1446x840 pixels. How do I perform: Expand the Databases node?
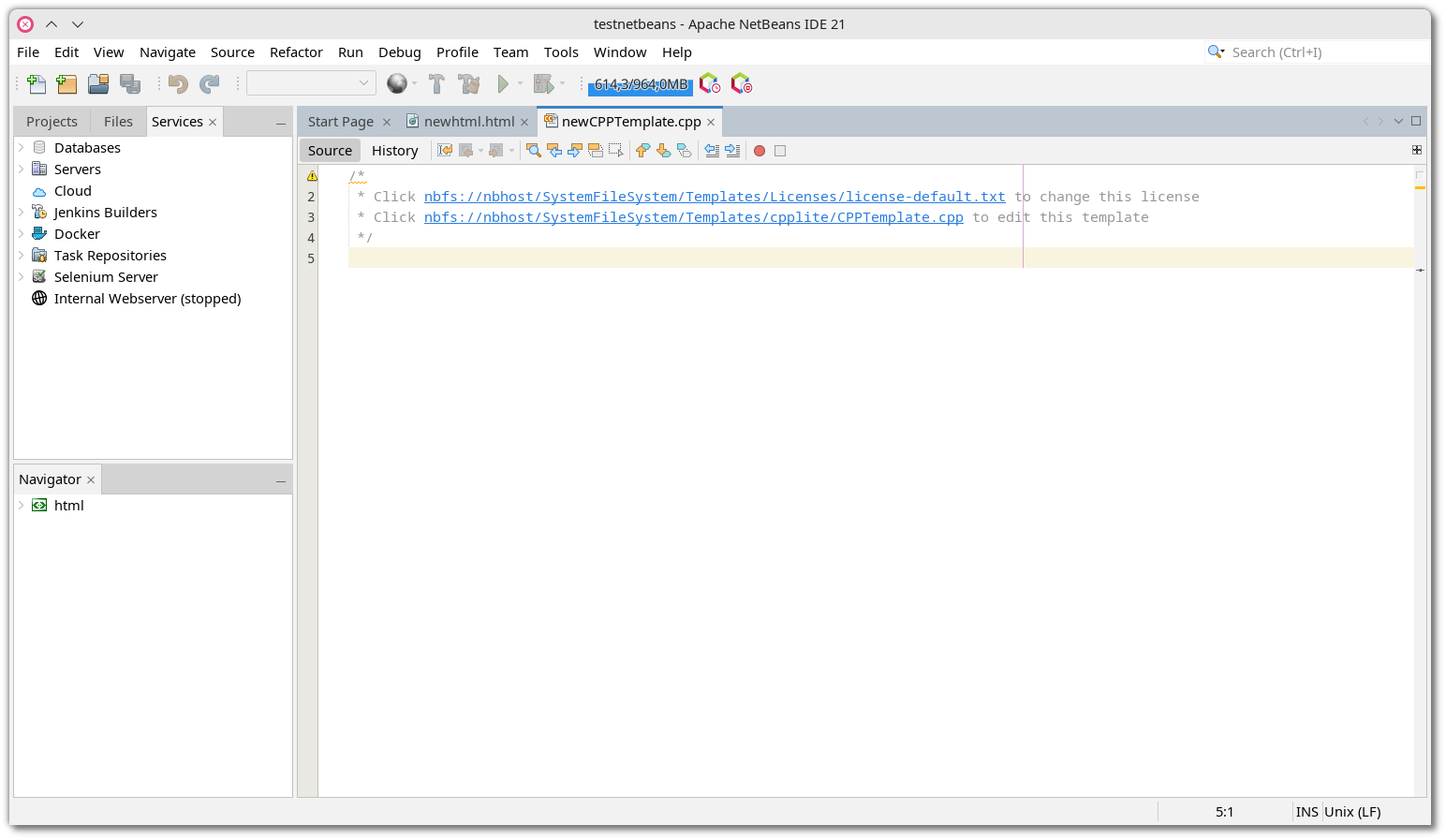[22, 148]
